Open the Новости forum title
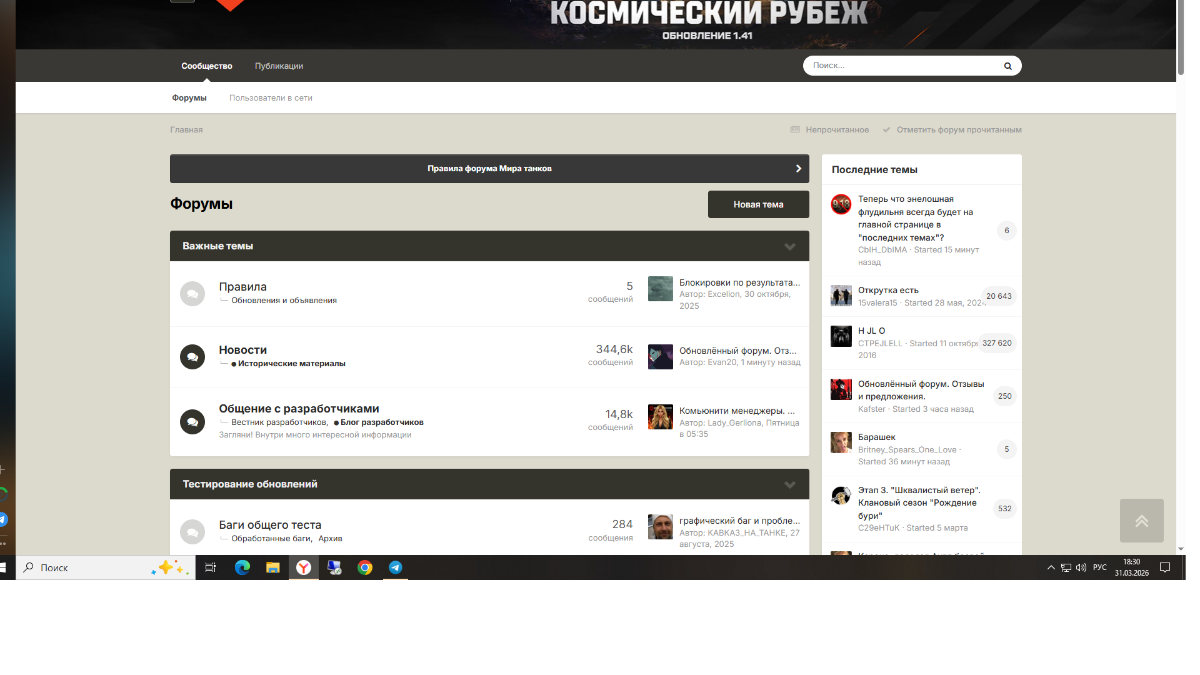 243,350
